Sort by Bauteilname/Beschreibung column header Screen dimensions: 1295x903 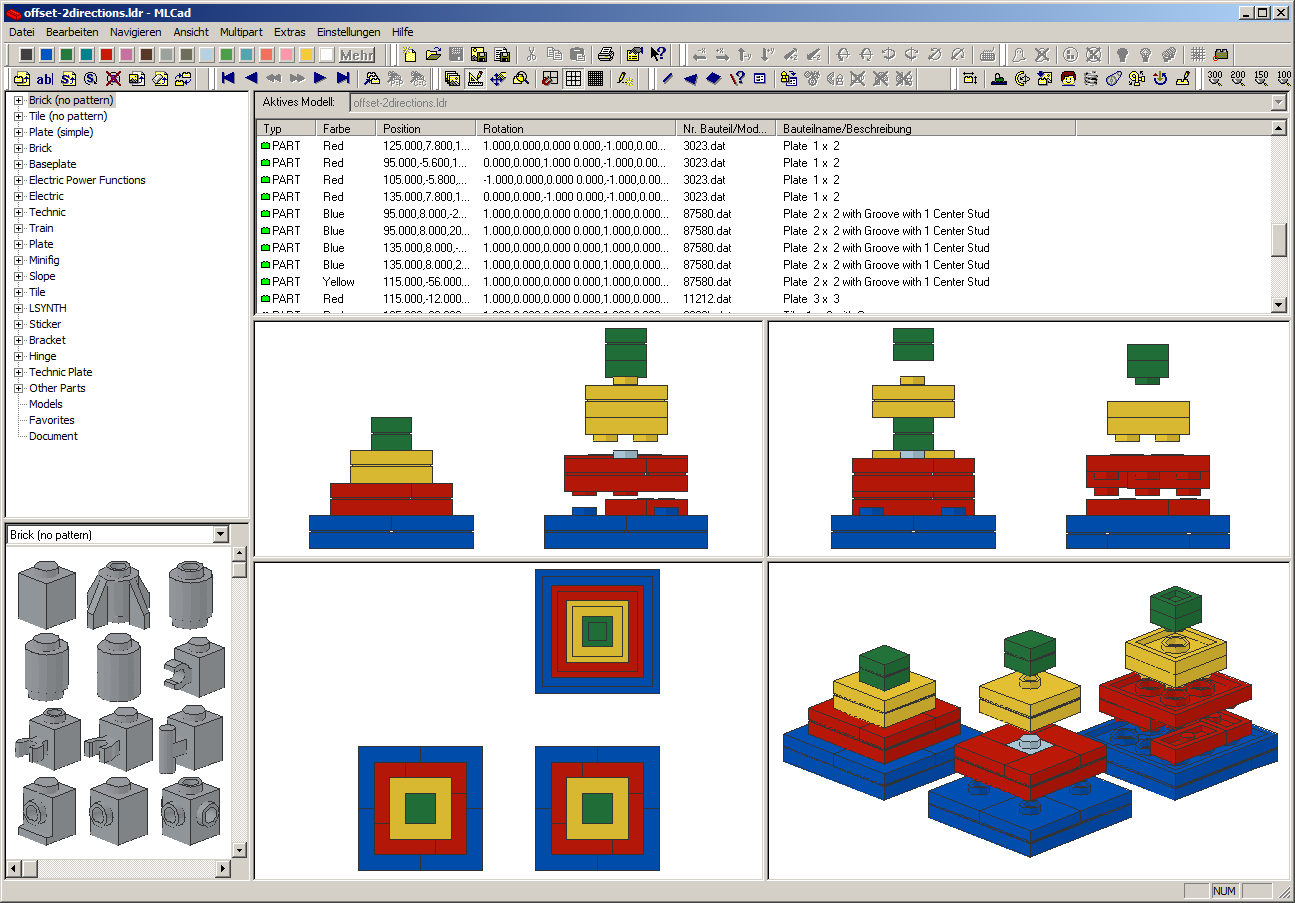tap(926, 128)
